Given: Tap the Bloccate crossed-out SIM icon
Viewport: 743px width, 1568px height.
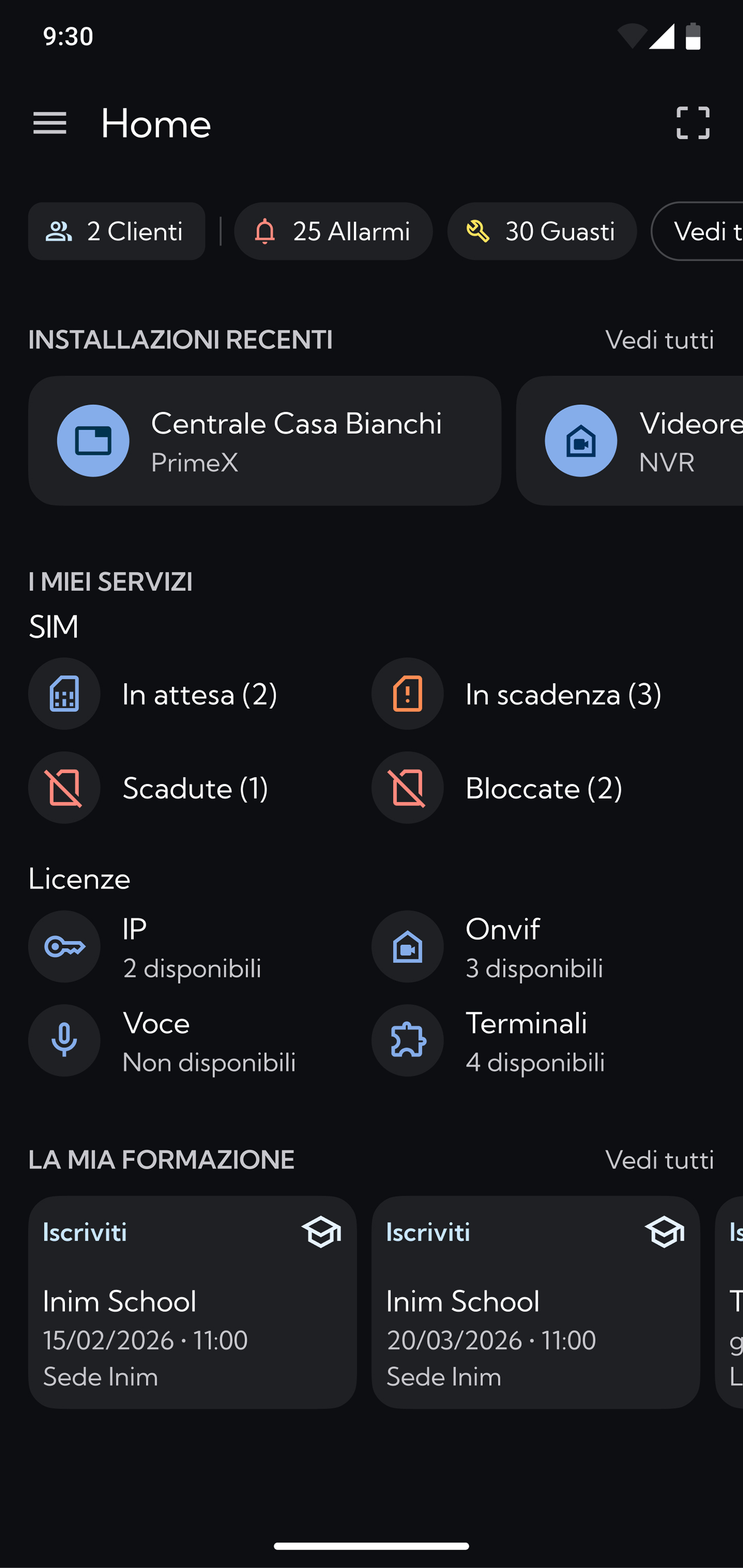Looking at the screenshot, I should point(408,788).
